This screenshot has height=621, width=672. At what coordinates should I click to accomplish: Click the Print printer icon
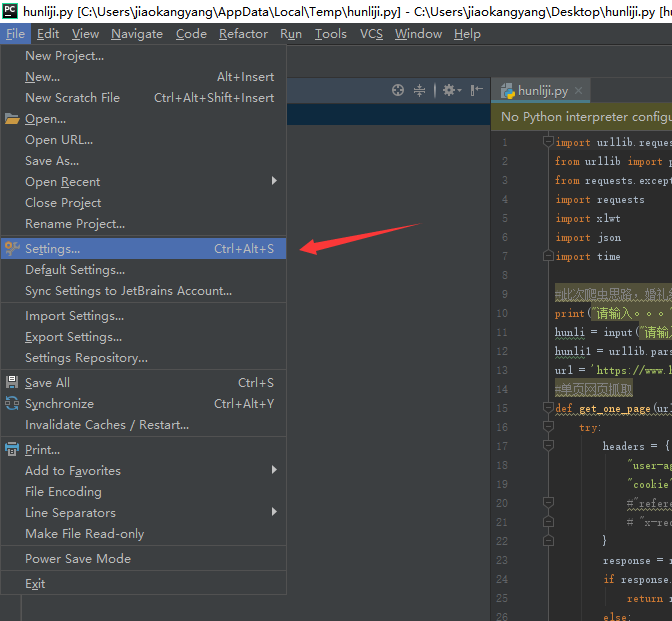click(x=12, y=449)
